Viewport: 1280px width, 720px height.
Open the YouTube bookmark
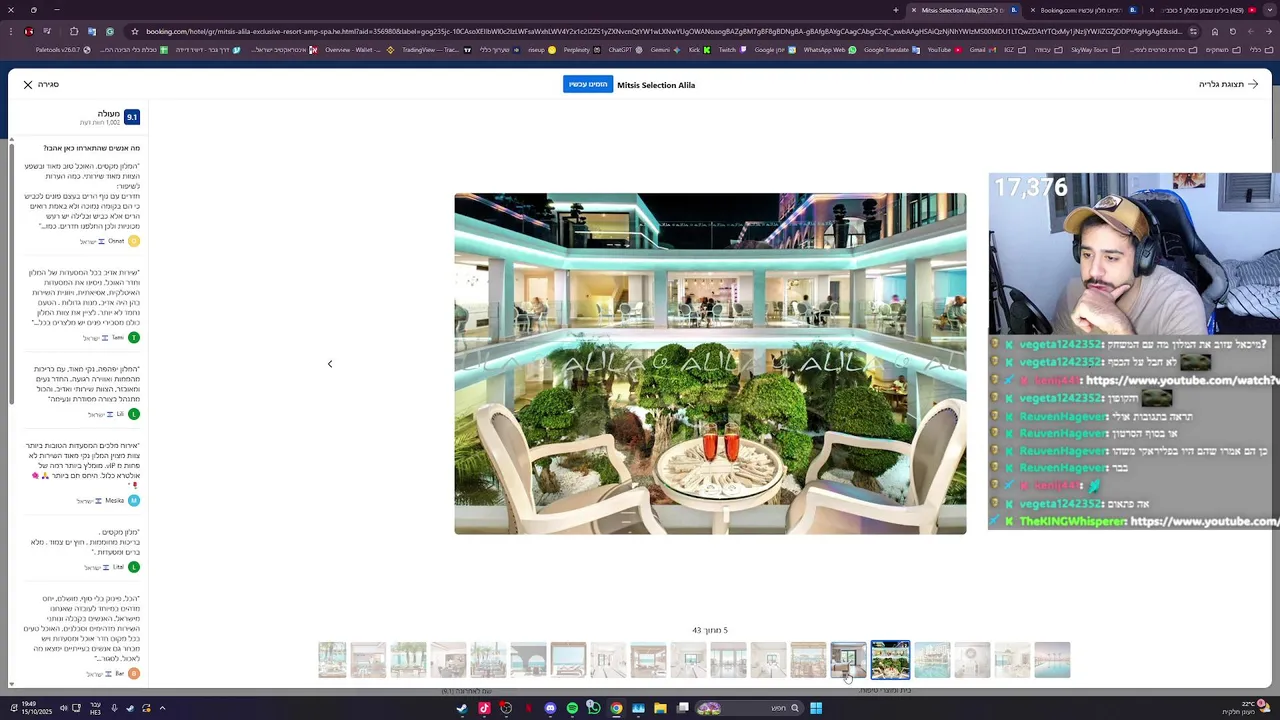point(944,50)
